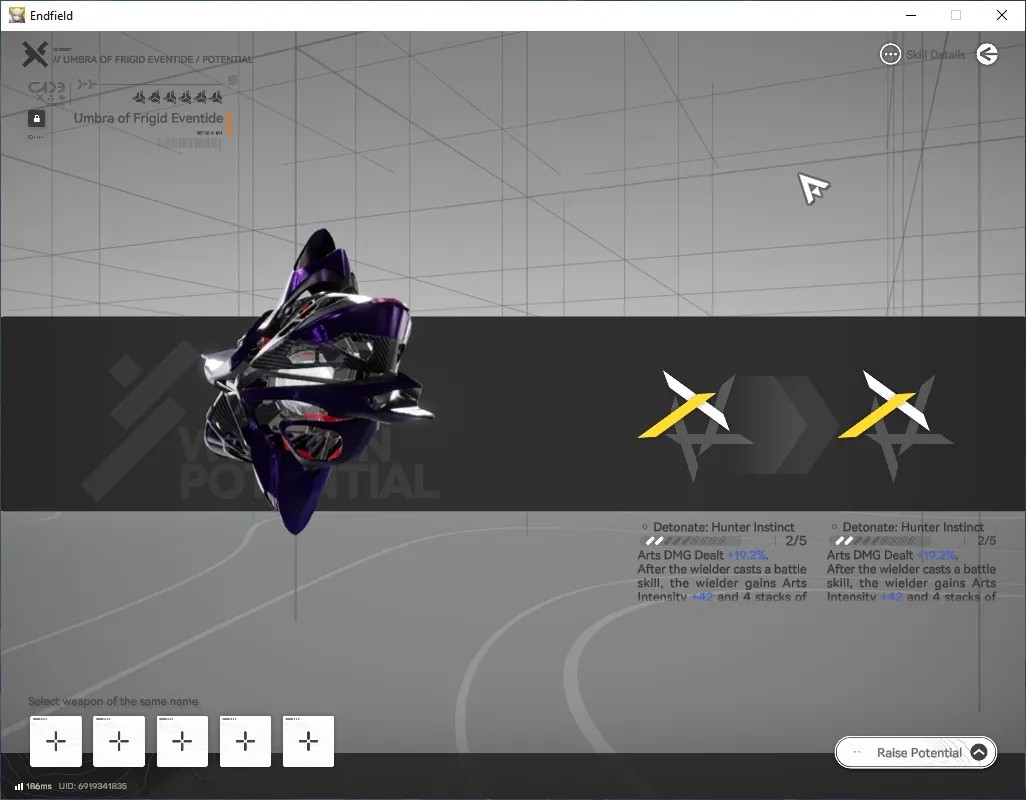The height and width of the screenshot is (800, 1026).
Task: Click the back arrow icon
Action: click(987, 54)
